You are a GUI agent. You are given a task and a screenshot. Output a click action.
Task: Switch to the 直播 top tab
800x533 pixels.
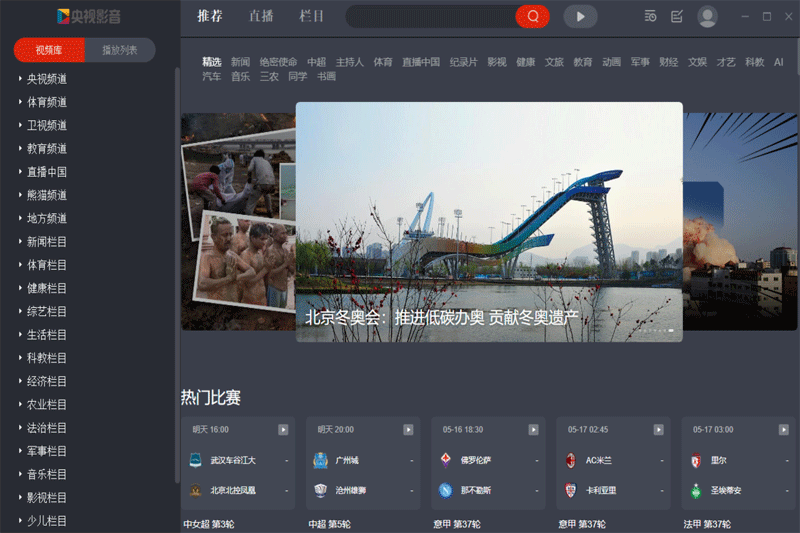[262, 16]
